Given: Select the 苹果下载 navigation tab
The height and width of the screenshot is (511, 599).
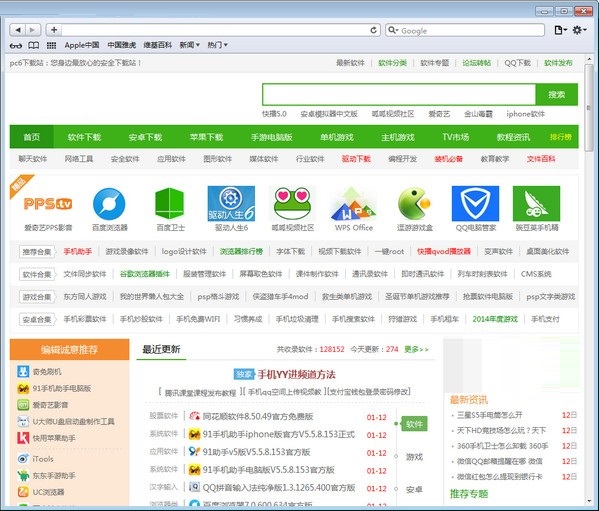Looking at the screenshot, I should point(206,137).
